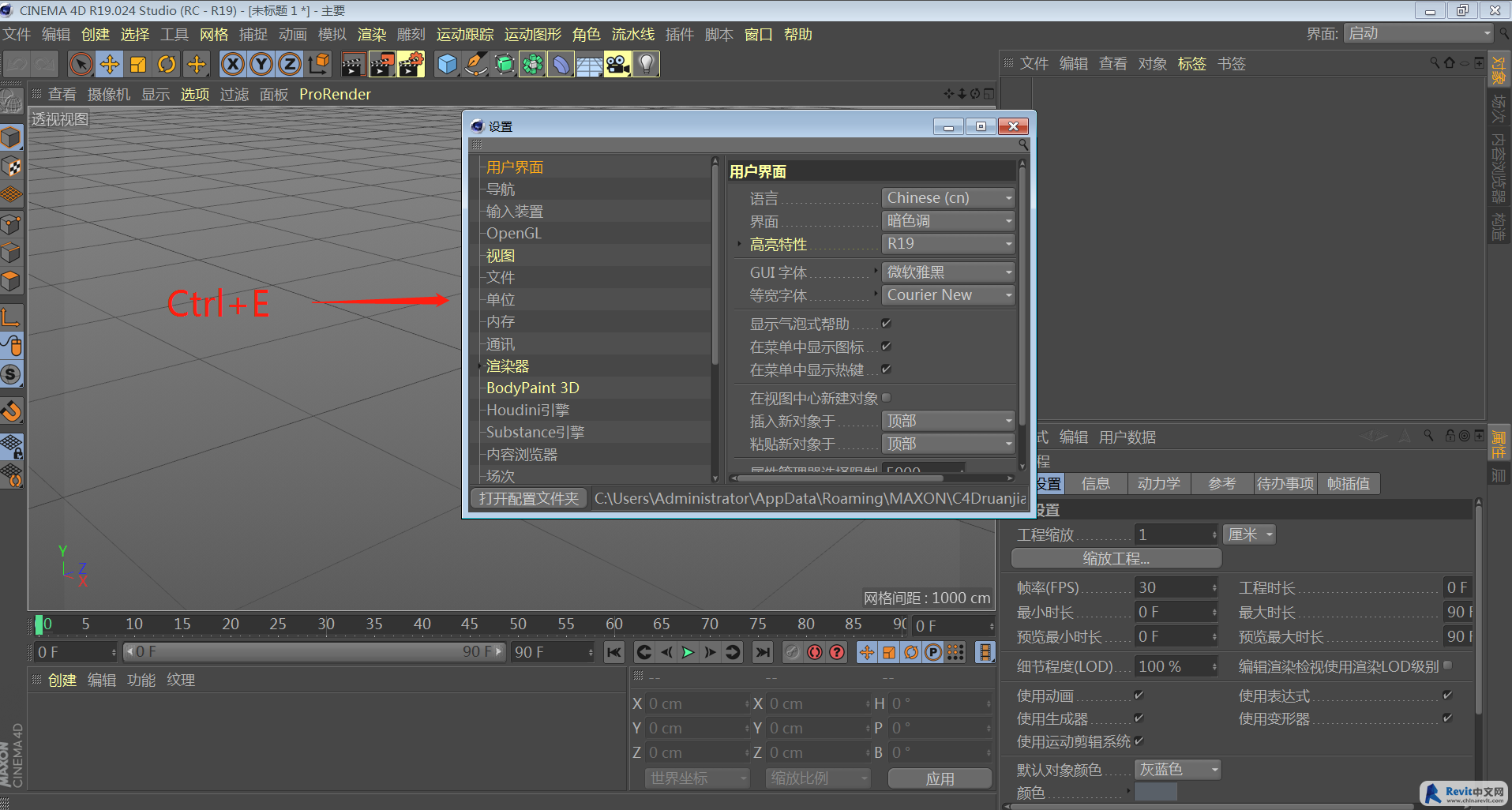Open the spline pen tool icon
1512x810 pixels.
coord(475,64)
